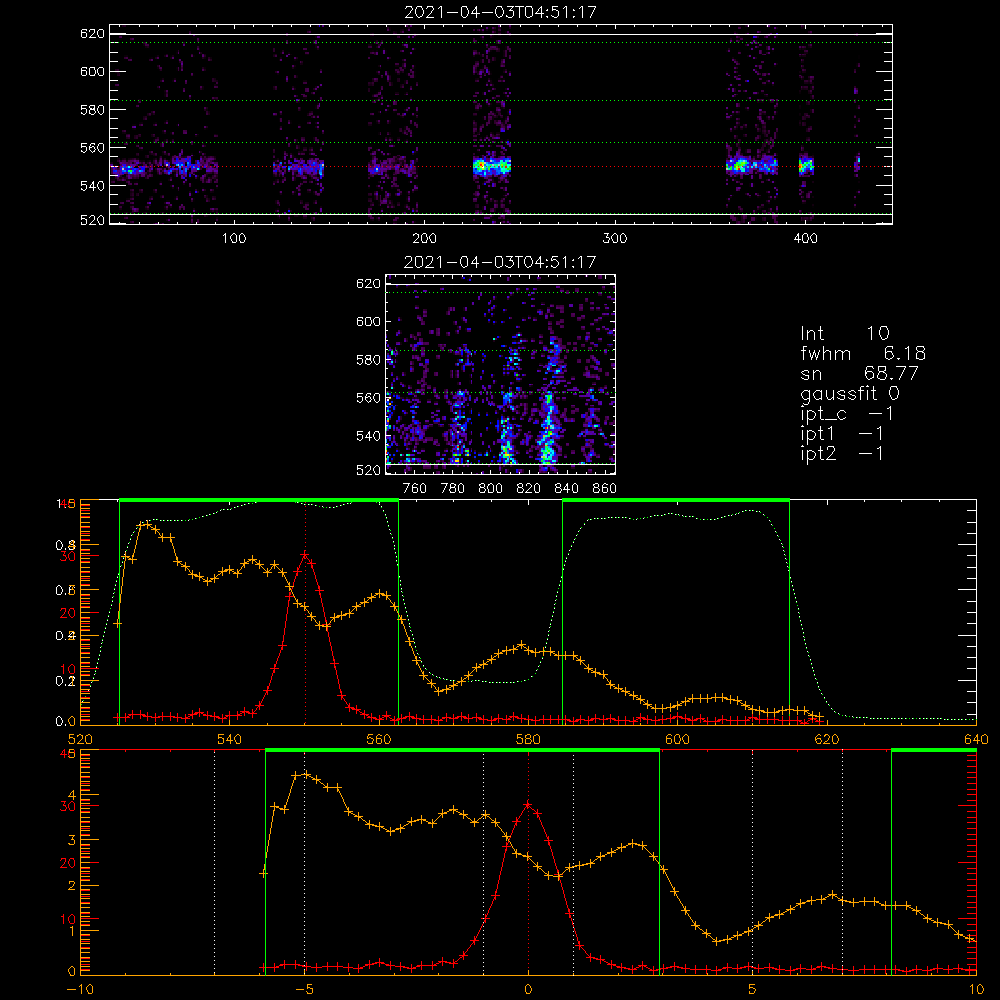The height and width of the screenshot is (1000, 1000).
Task: Click the 10 x-axis label of bottom plot
Action: coord(976,990)
